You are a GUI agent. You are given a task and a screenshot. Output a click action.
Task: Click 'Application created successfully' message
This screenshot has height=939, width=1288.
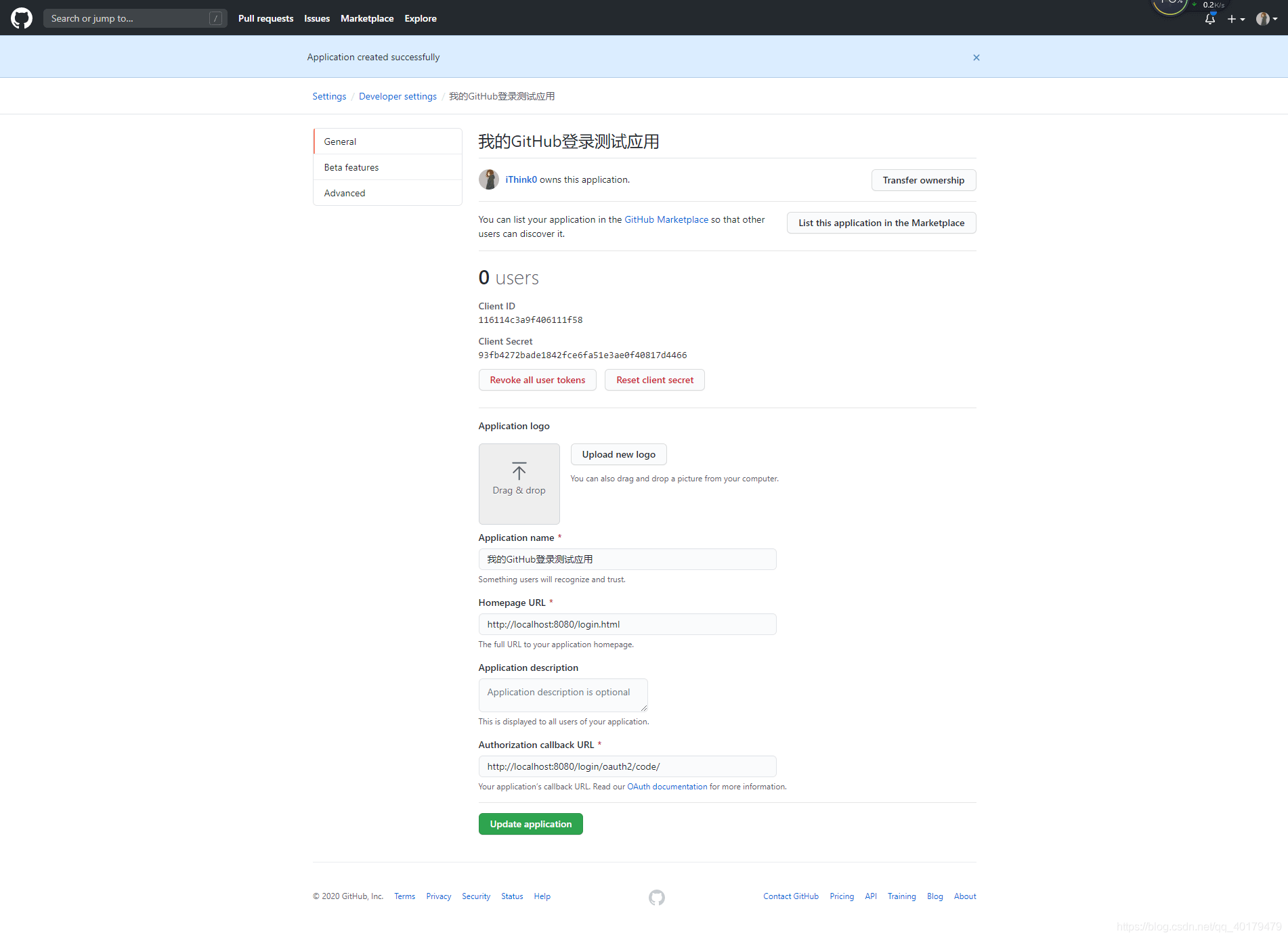coord(373,57)
